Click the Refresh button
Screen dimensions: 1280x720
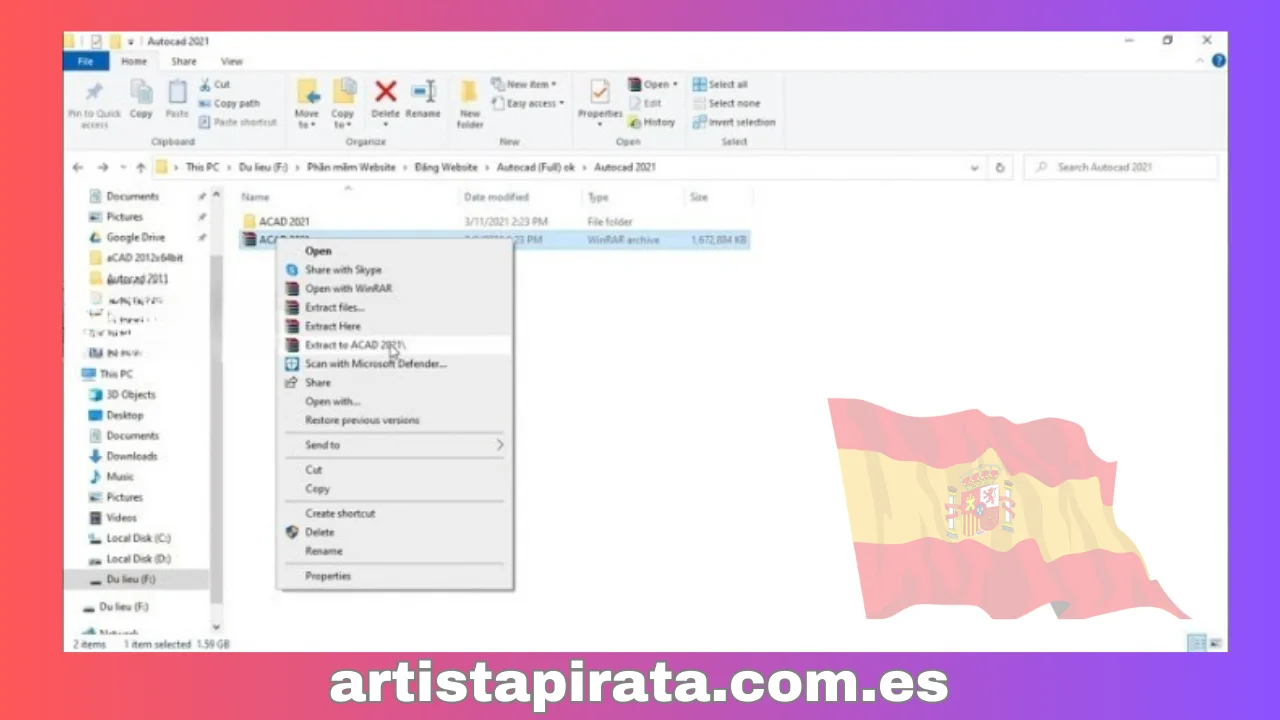coord(1000,168)
